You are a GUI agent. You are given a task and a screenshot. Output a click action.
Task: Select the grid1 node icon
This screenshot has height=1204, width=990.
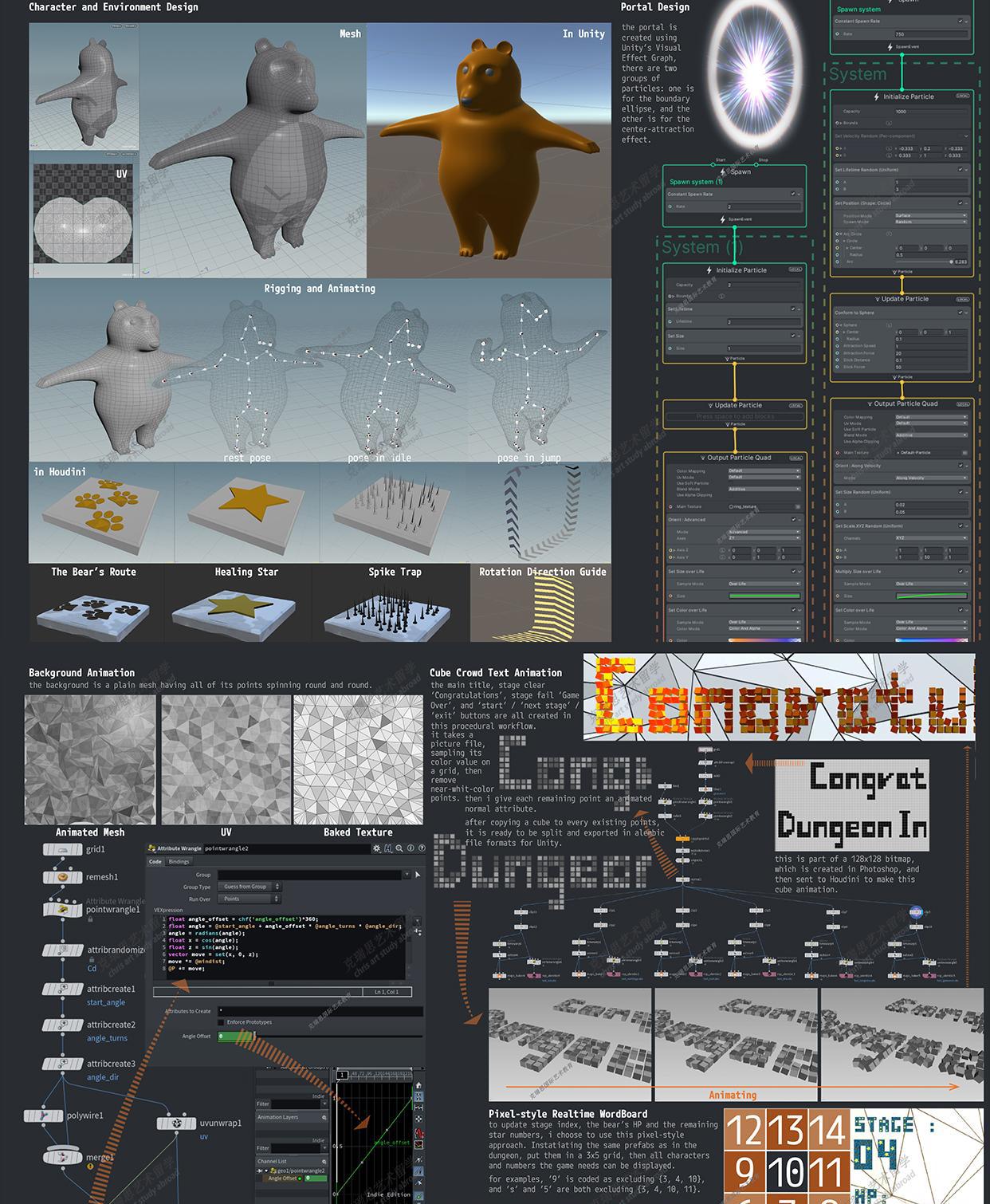click(x=63, y=850)
